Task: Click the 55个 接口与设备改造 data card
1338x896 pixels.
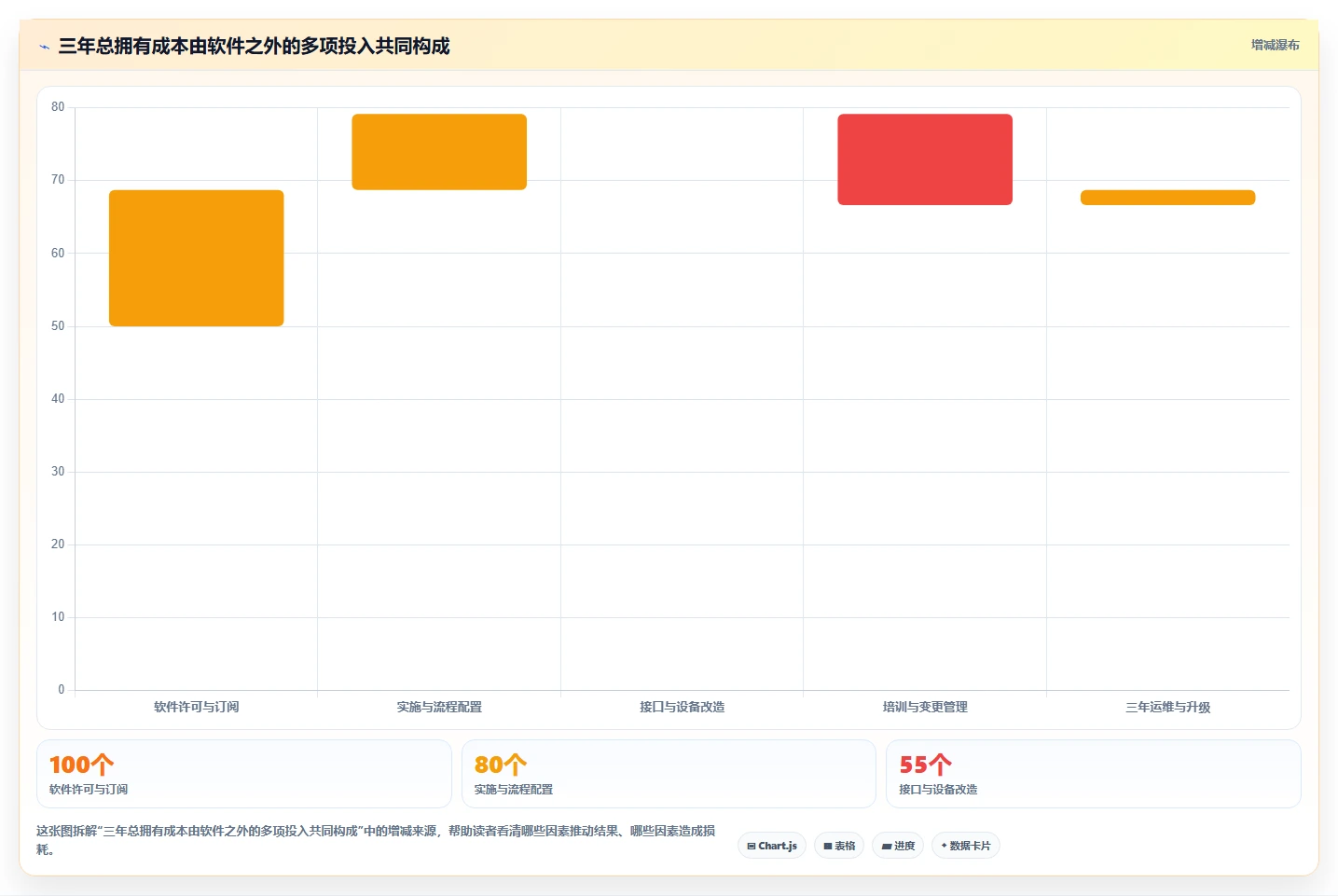Action: click(1094, 774)
